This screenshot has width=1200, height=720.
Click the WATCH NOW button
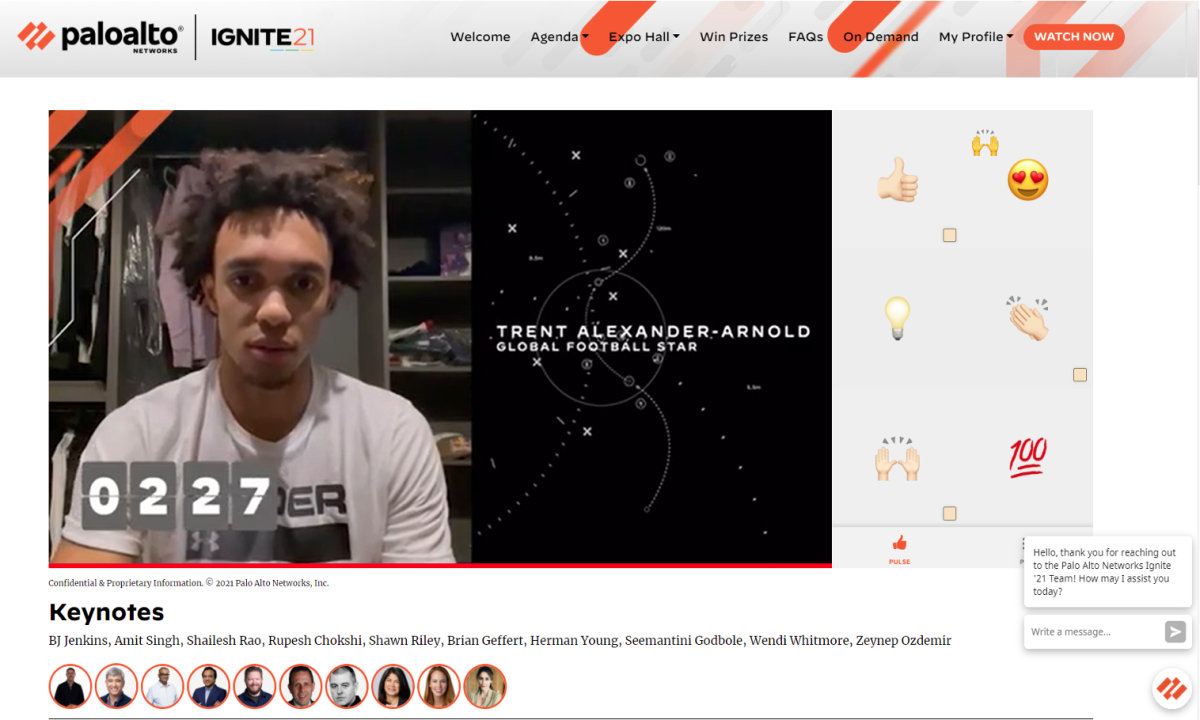click(x=1074, y=37)
